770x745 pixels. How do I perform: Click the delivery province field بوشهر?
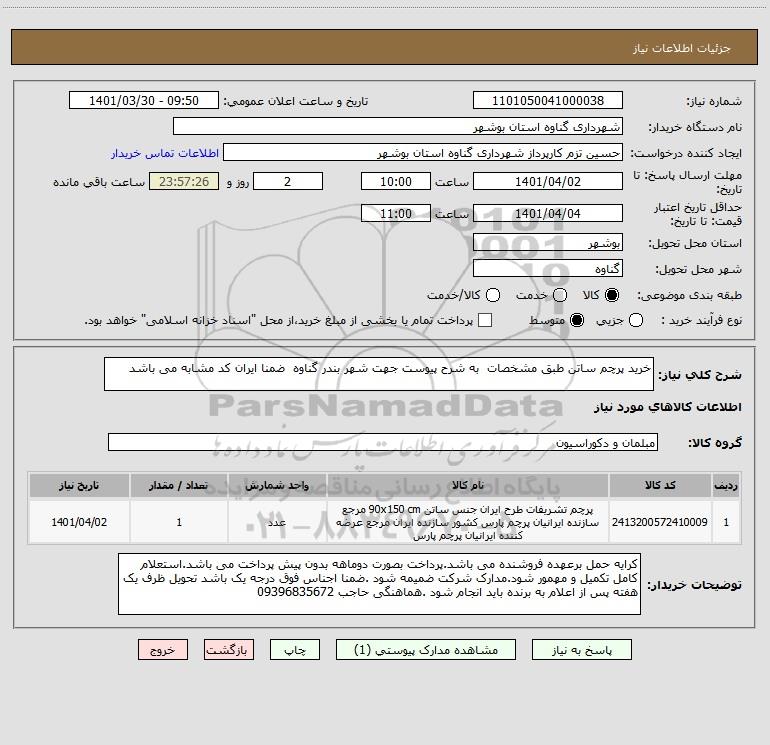tap(548, 243)
